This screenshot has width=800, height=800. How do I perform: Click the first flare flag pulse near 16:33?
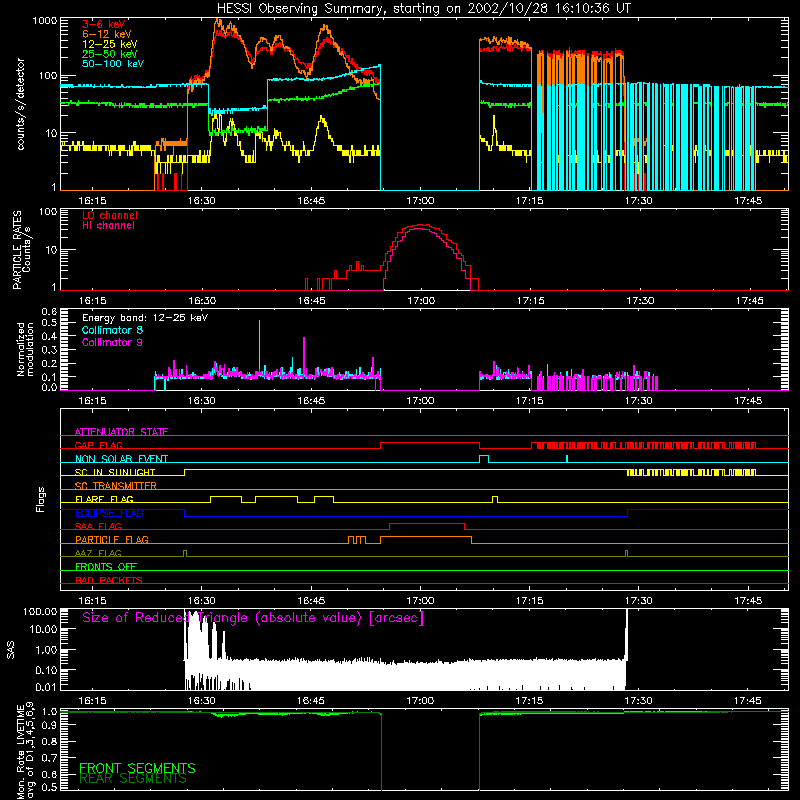226,497
